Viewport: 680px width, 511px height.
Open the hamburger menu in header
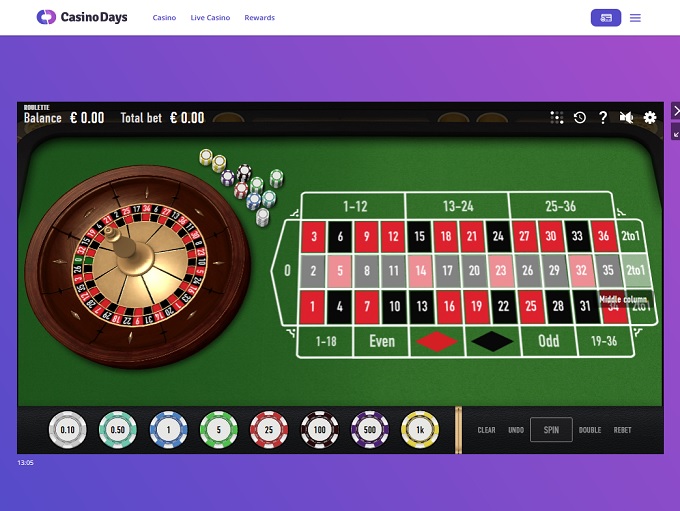click(635, 18)
